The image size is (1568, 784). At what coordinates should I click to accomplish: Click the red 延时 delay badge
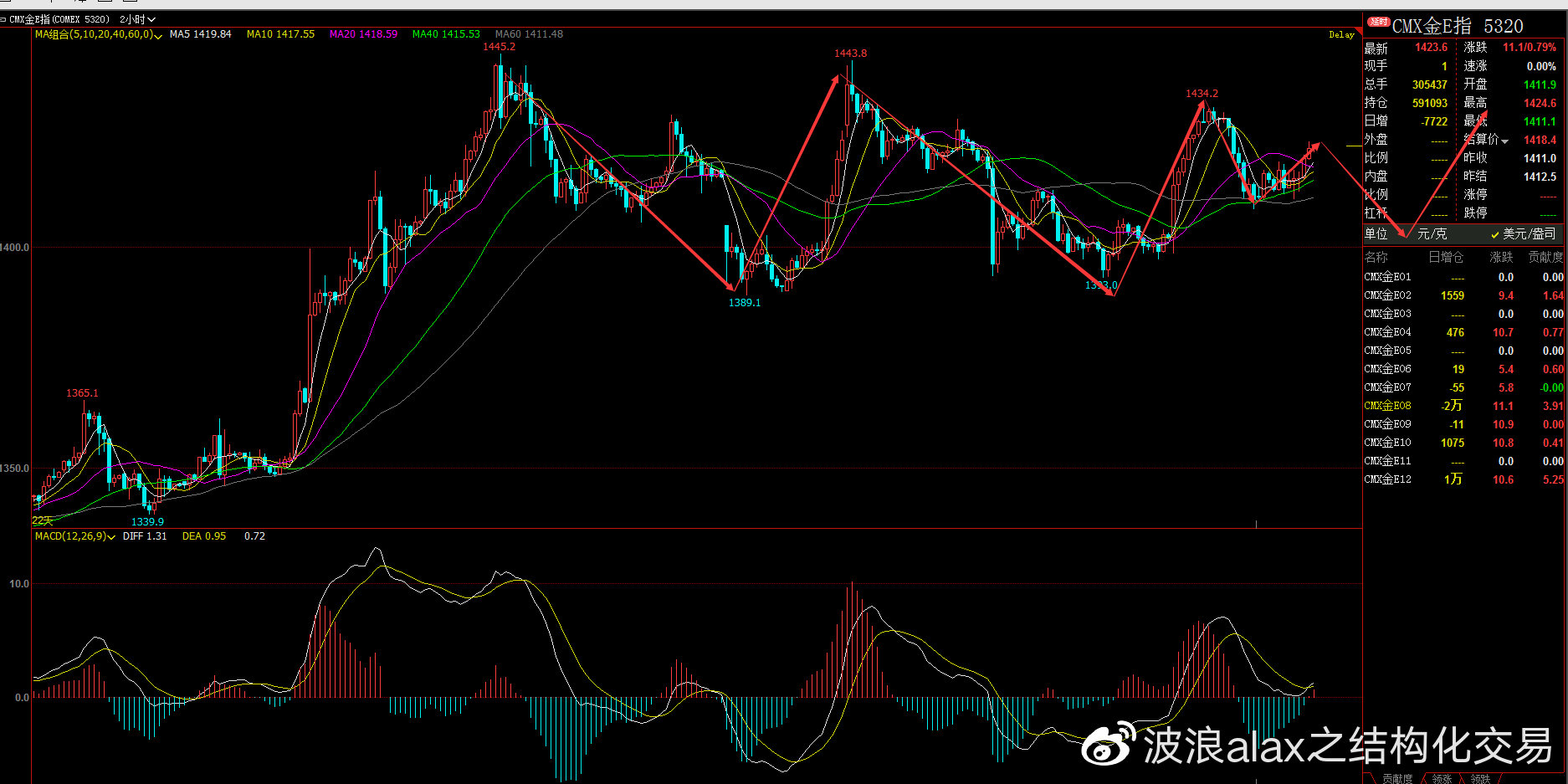[1379, 22]
